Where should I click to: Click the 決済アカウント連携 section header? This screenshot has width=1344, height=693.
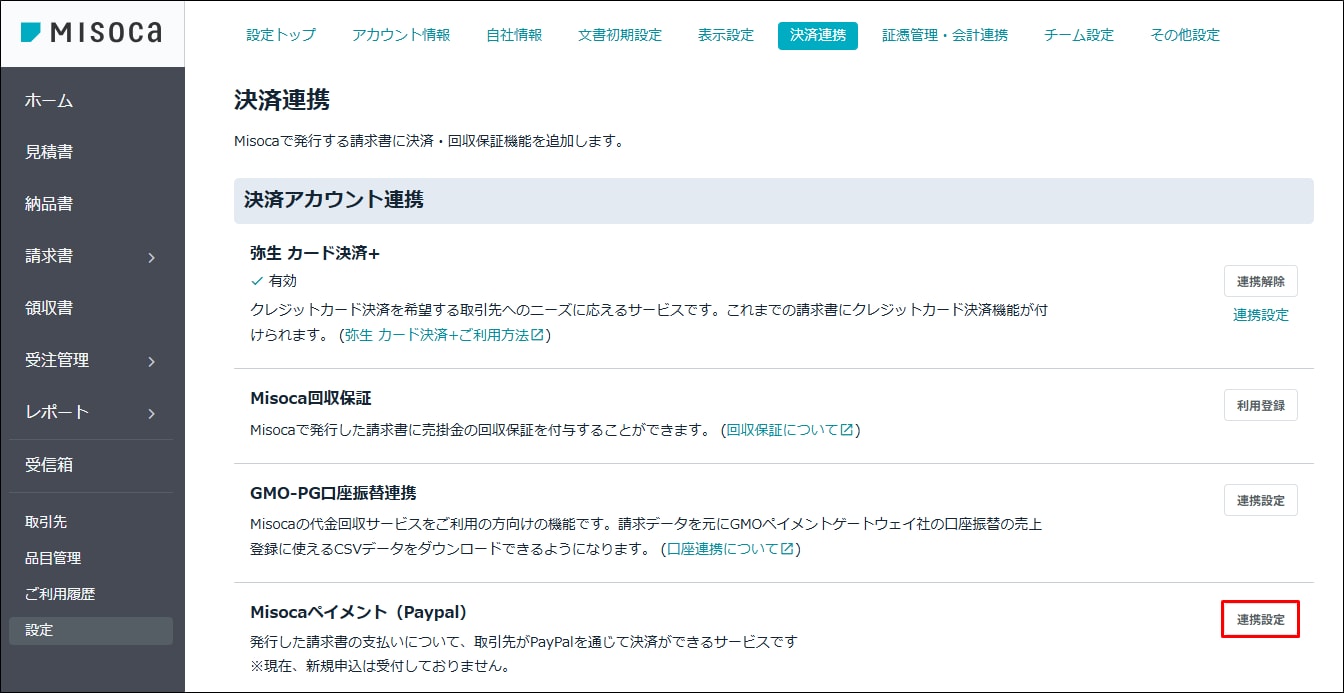[x=773, y=200]
